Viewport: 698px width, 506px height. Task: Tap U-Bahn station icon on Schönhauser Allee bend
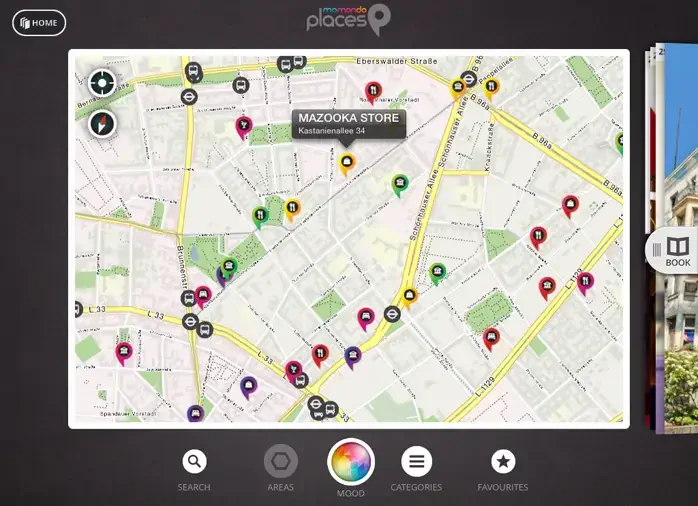pos(392,314)
